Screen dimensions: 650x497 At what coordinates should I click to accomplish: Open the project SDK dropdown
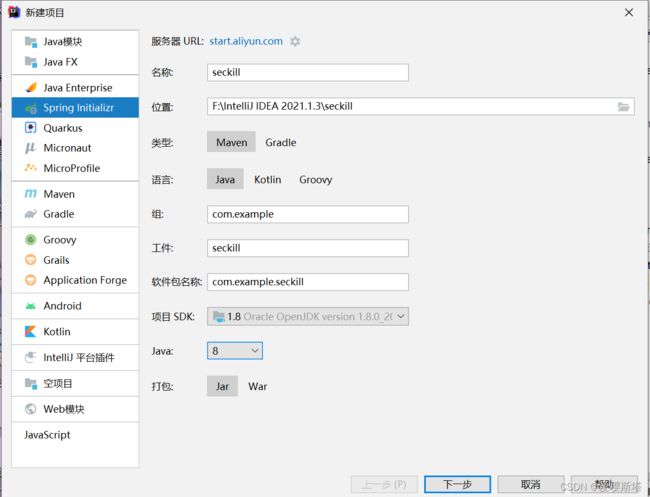point(308,316)
